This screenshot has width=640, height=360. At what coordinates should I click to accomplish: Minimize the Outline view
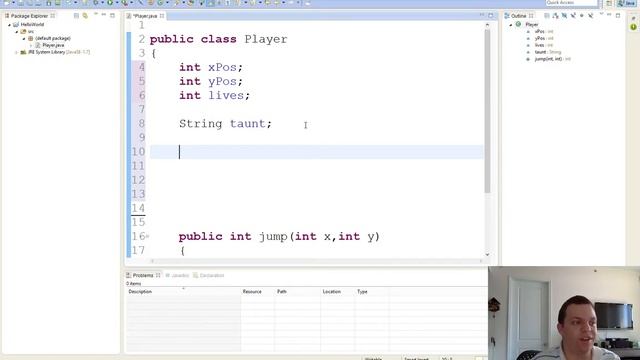point(609,15)
